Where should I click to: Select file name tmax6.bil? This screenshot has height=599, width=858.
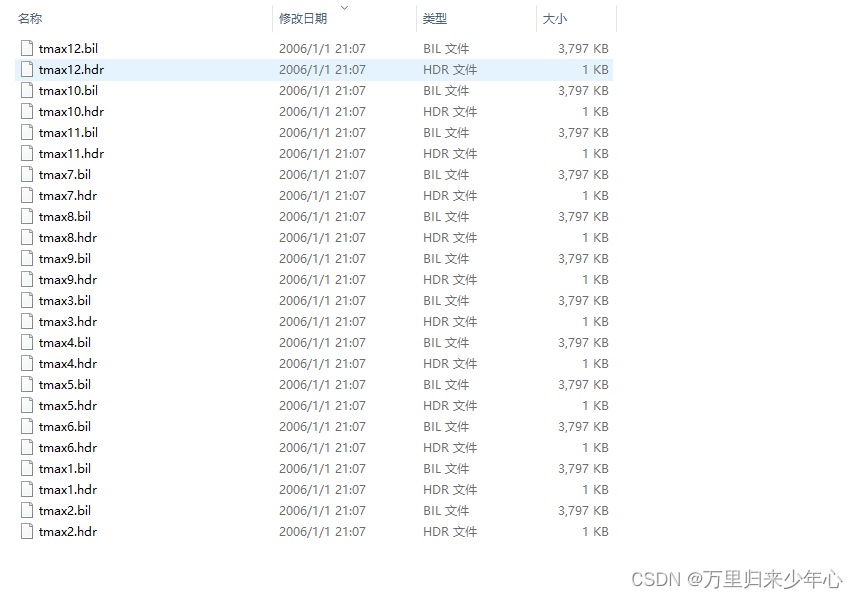point(65,426)
